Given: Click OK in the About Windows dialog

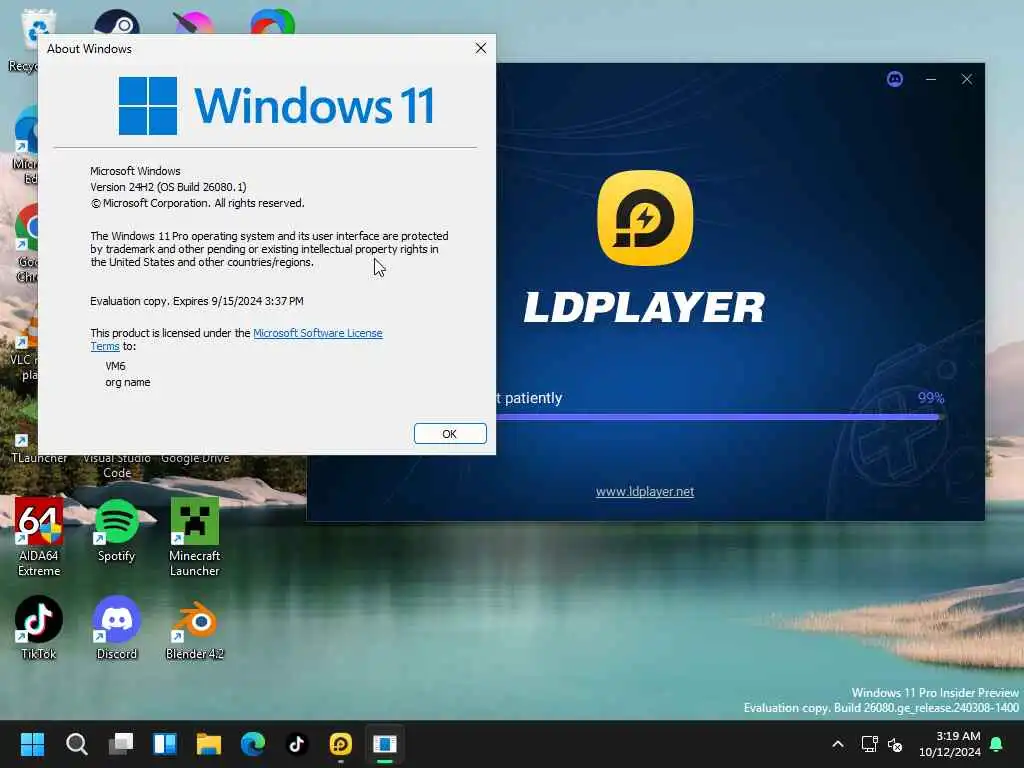Looking at the screenshot, I should pyautogui.click(x=450, y=434).
